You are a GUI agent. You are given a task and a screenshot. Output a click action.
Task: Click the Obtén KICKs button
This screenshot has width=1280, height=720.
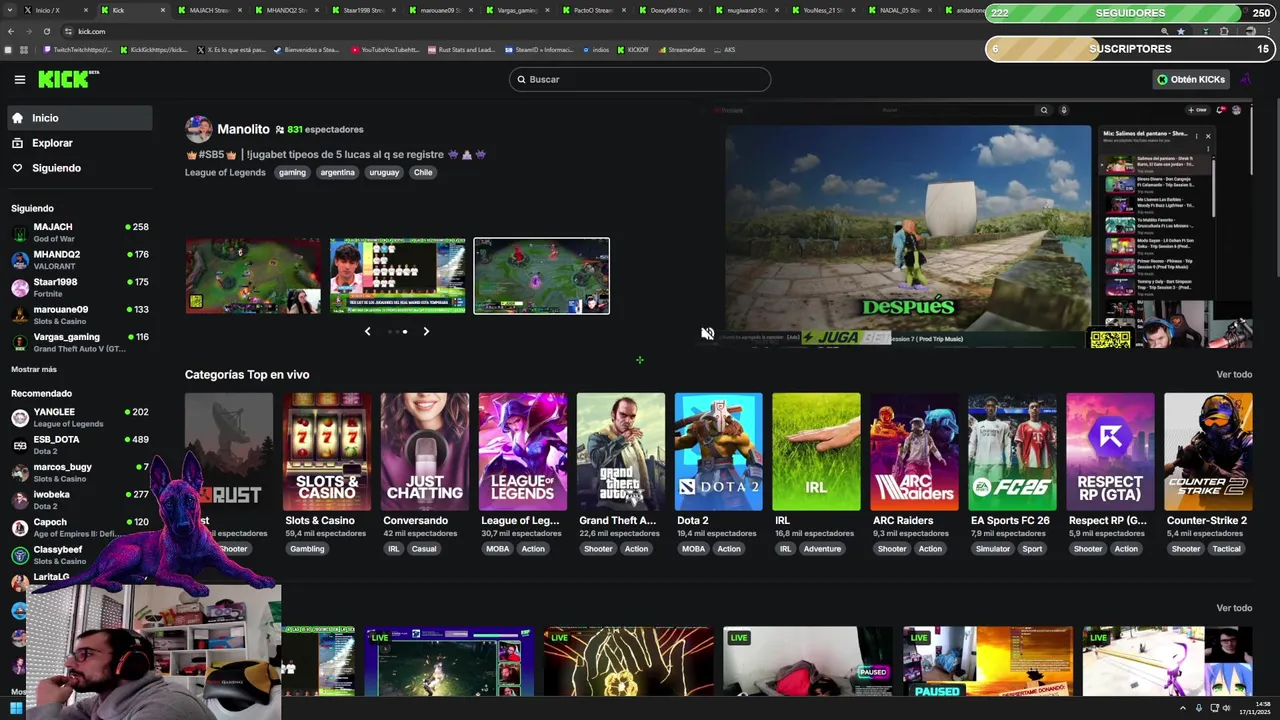[x=1190, y=79]
